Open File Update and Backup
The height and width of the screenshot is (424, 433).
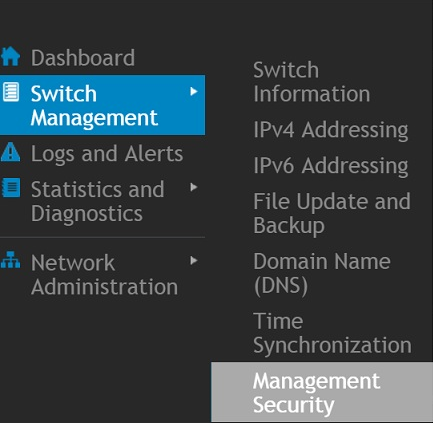(x=332, y=214)
